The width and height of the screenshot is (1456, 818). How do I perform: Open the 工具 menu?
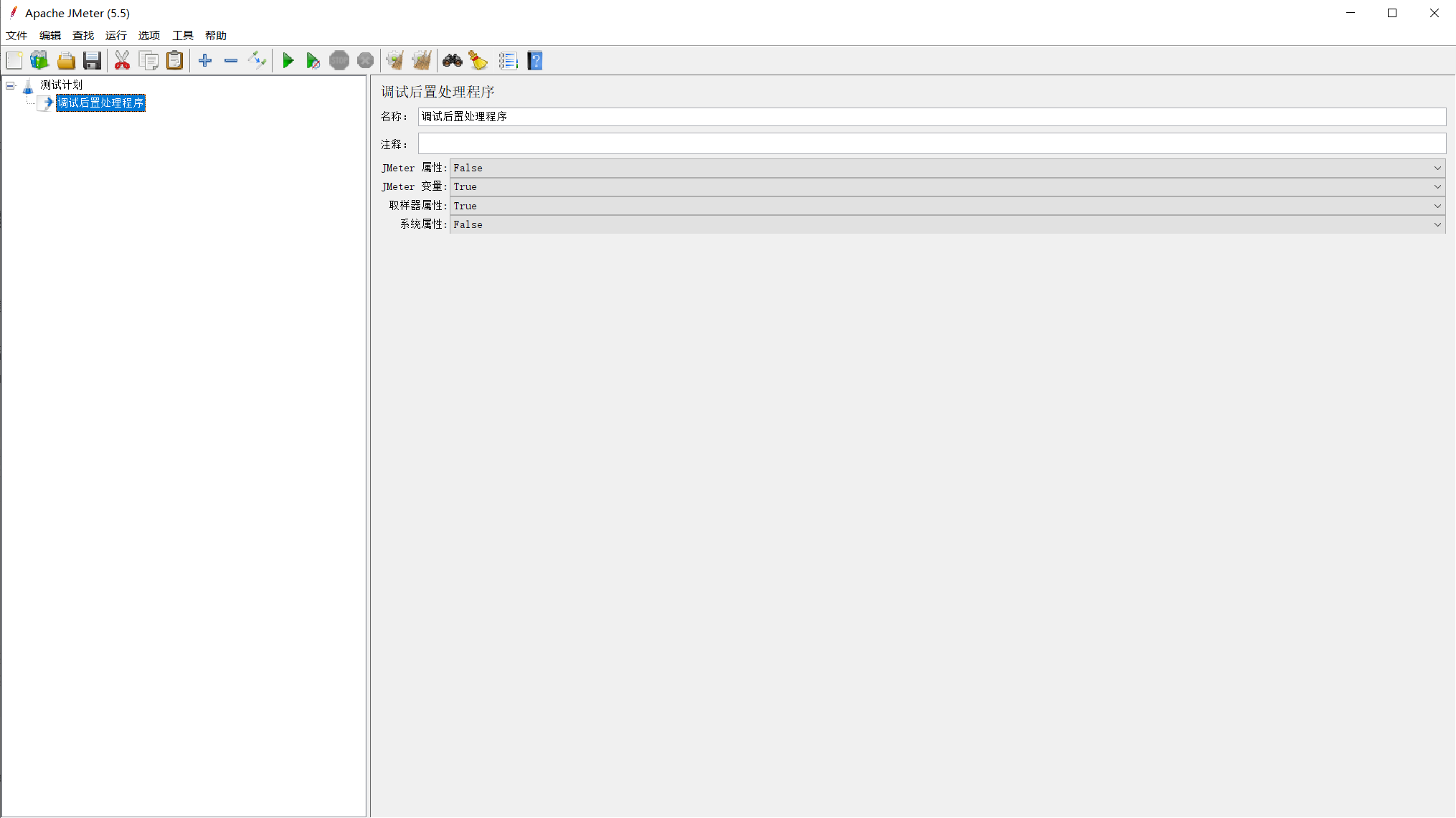point(183,35)
